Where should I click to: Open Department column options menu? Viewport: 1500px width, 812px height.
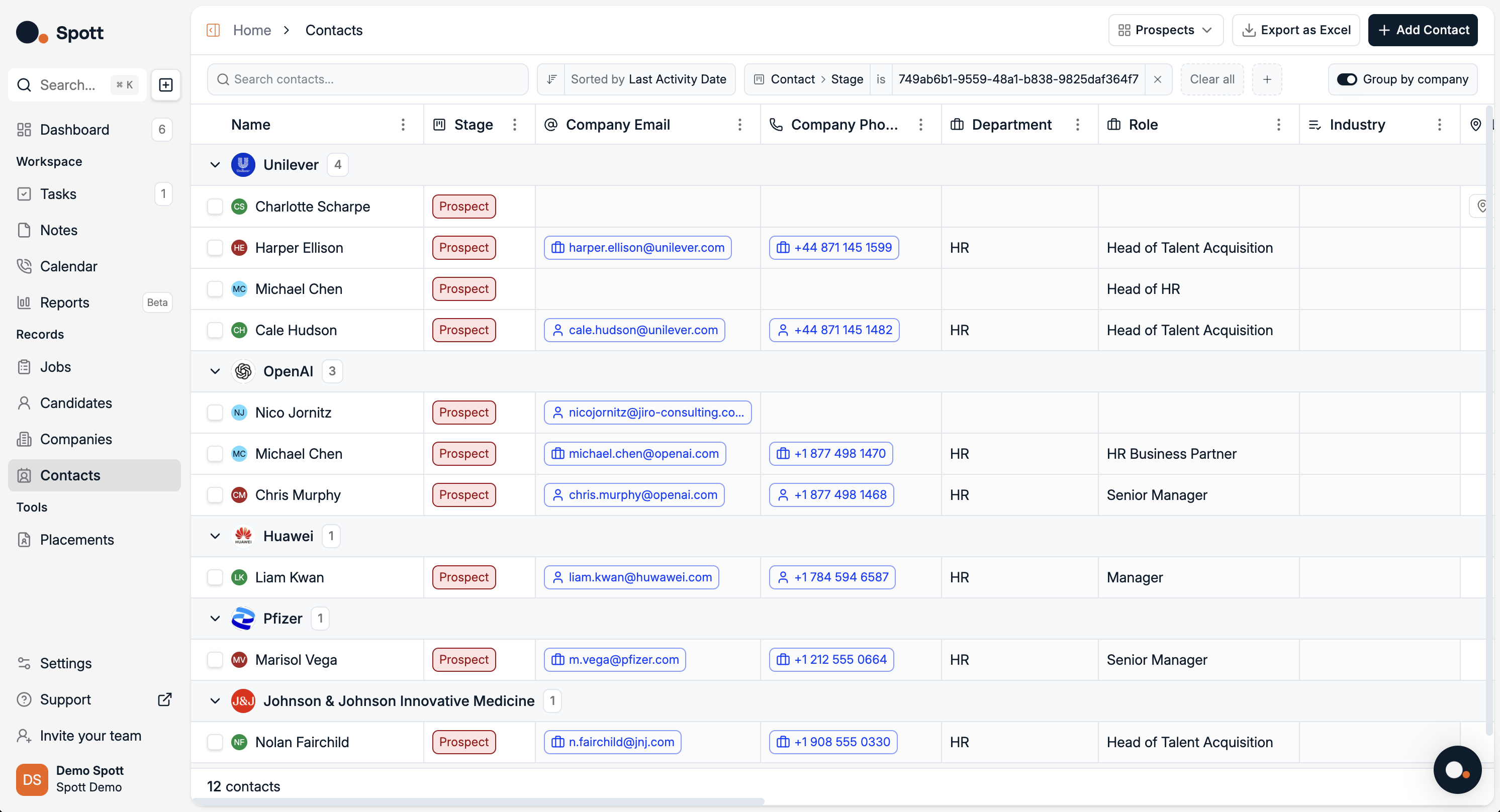[1078, 125]
